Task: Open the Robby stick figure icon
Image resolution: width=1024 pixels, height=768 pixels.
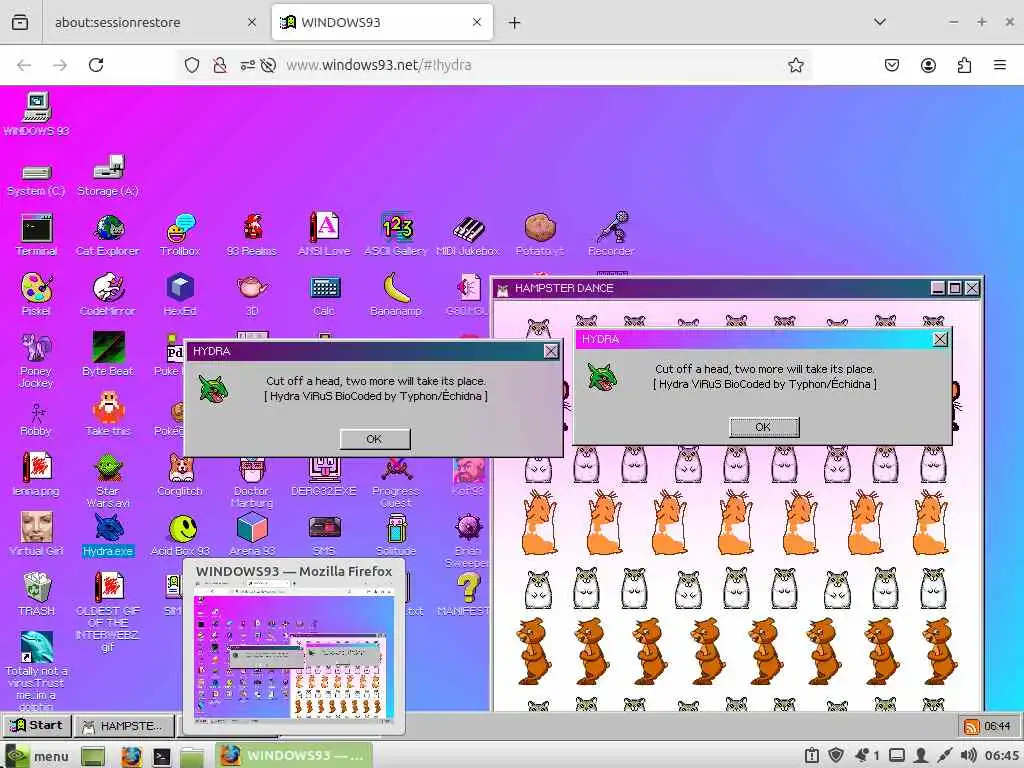Action: pyautogui.click(x=37, y=420)
